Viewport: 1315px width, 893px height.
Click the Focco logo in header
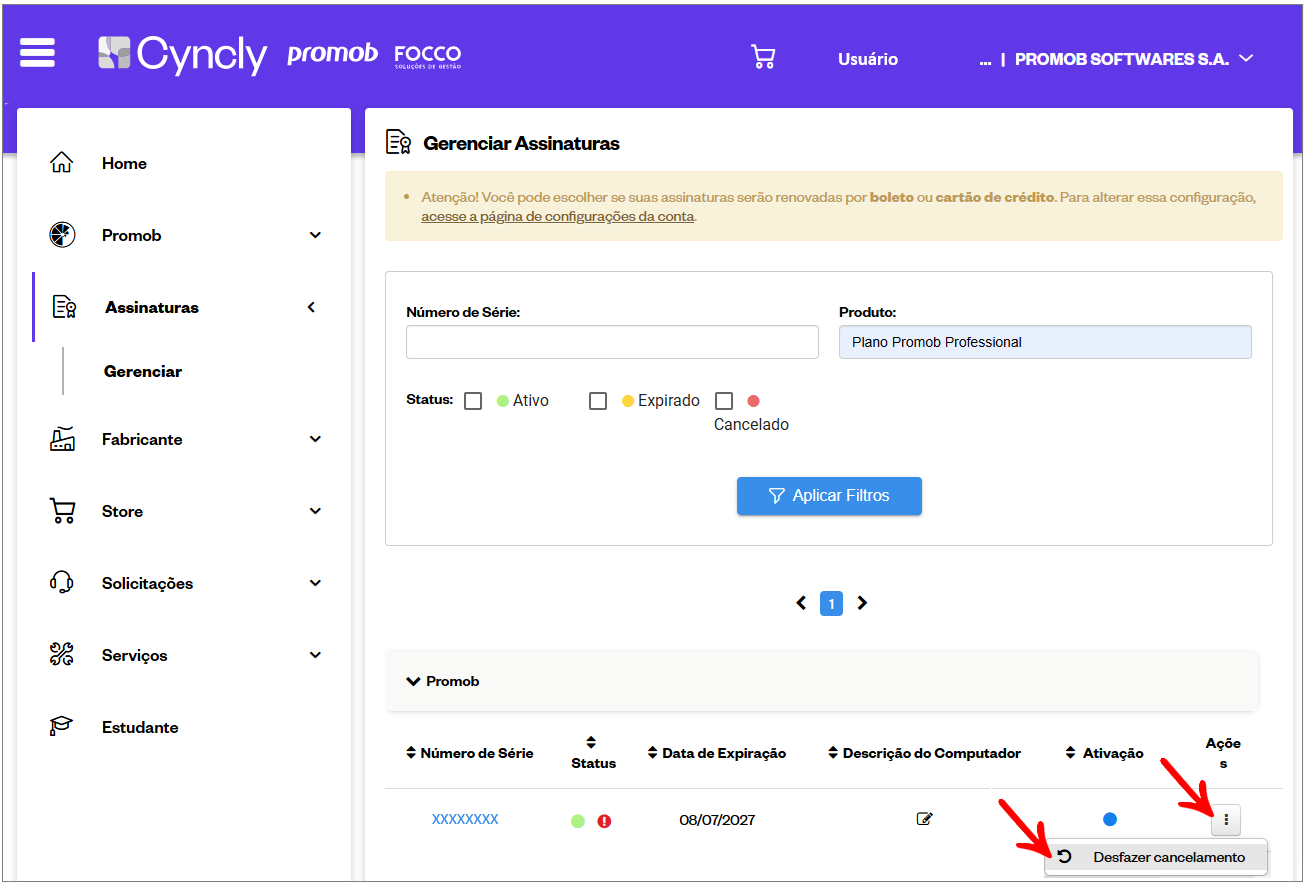click(x=428, y=56)
